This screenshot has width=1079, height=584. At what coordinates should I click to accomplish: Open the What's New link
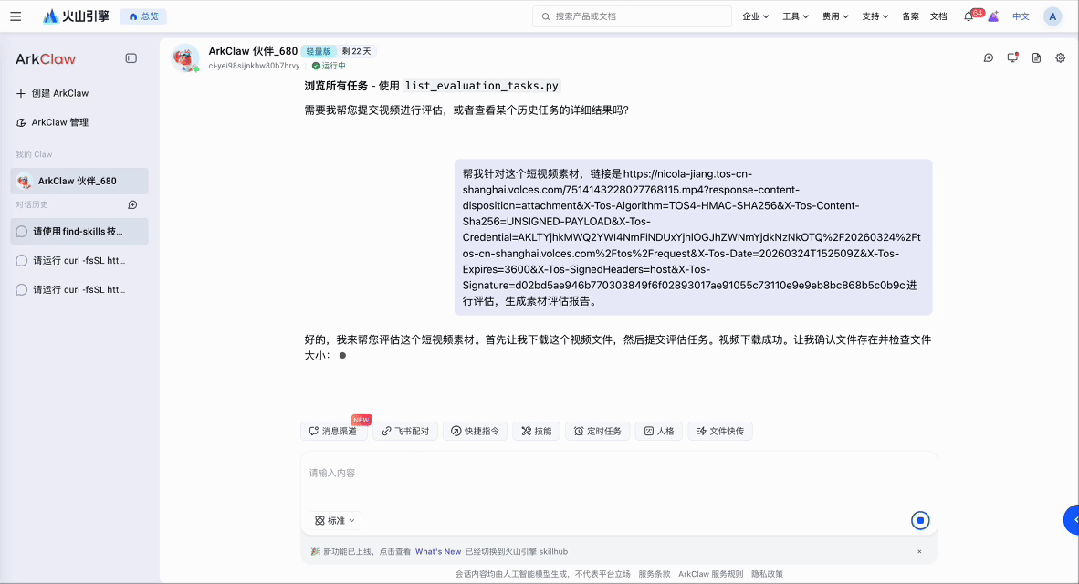[438, 552]
